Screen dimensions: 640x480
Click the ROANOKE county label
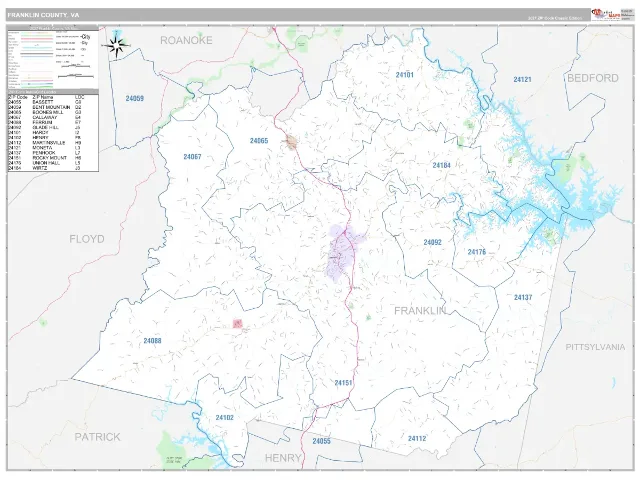pyautogui.click(x=186, y=40)
